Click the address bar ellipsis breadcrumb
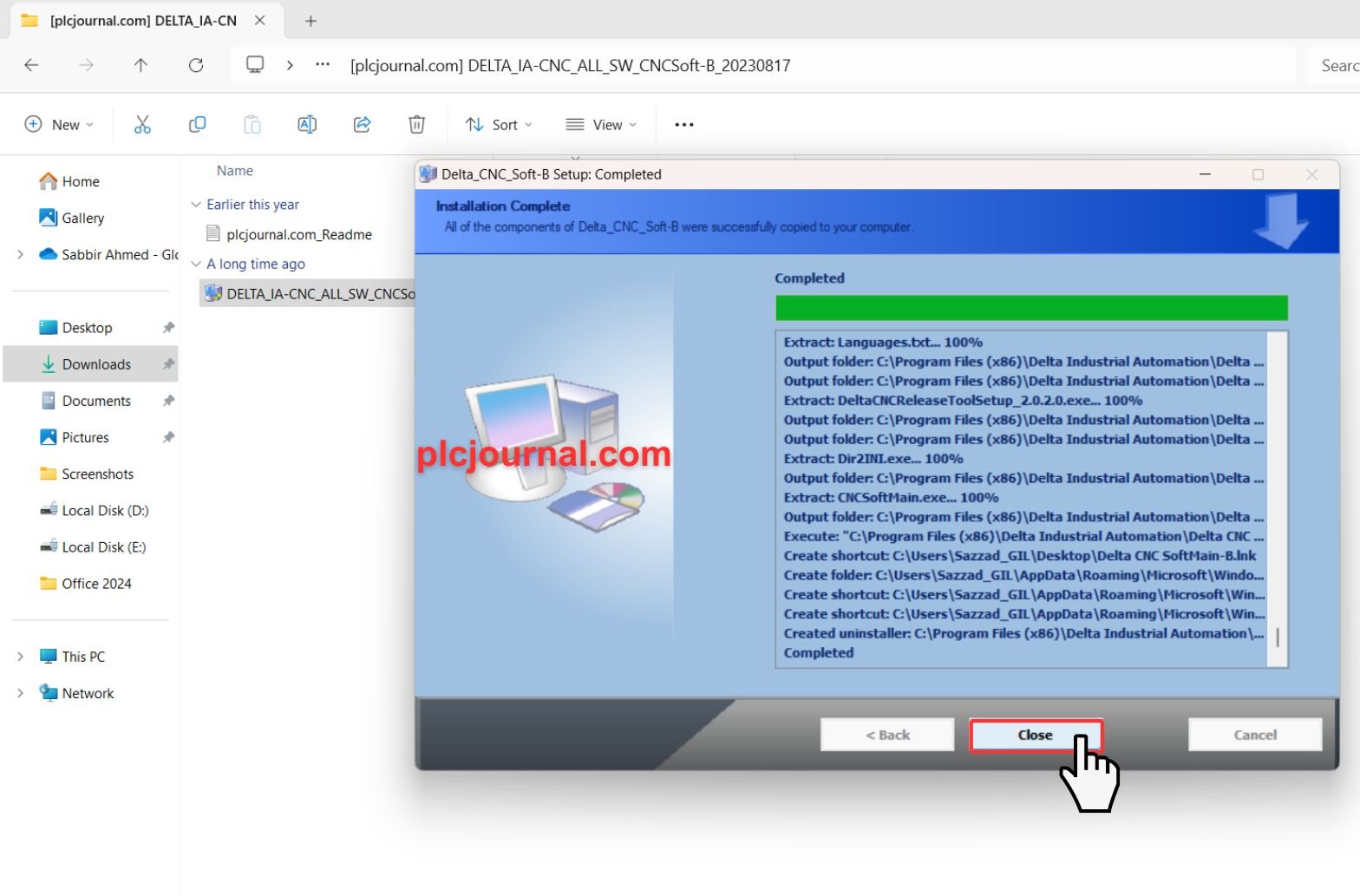This screenshot has height=896, width=1360. tap(323, 64)
